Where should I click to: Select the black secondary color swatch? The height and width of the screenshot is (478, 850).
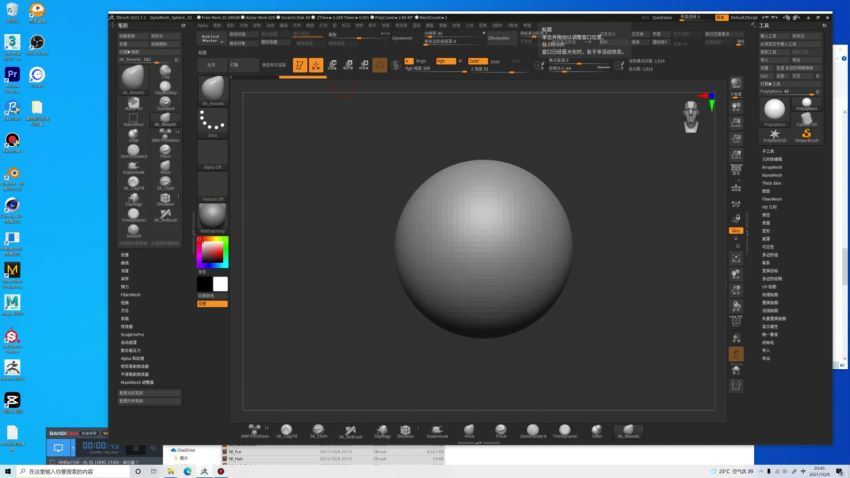(x=204, y=284)
